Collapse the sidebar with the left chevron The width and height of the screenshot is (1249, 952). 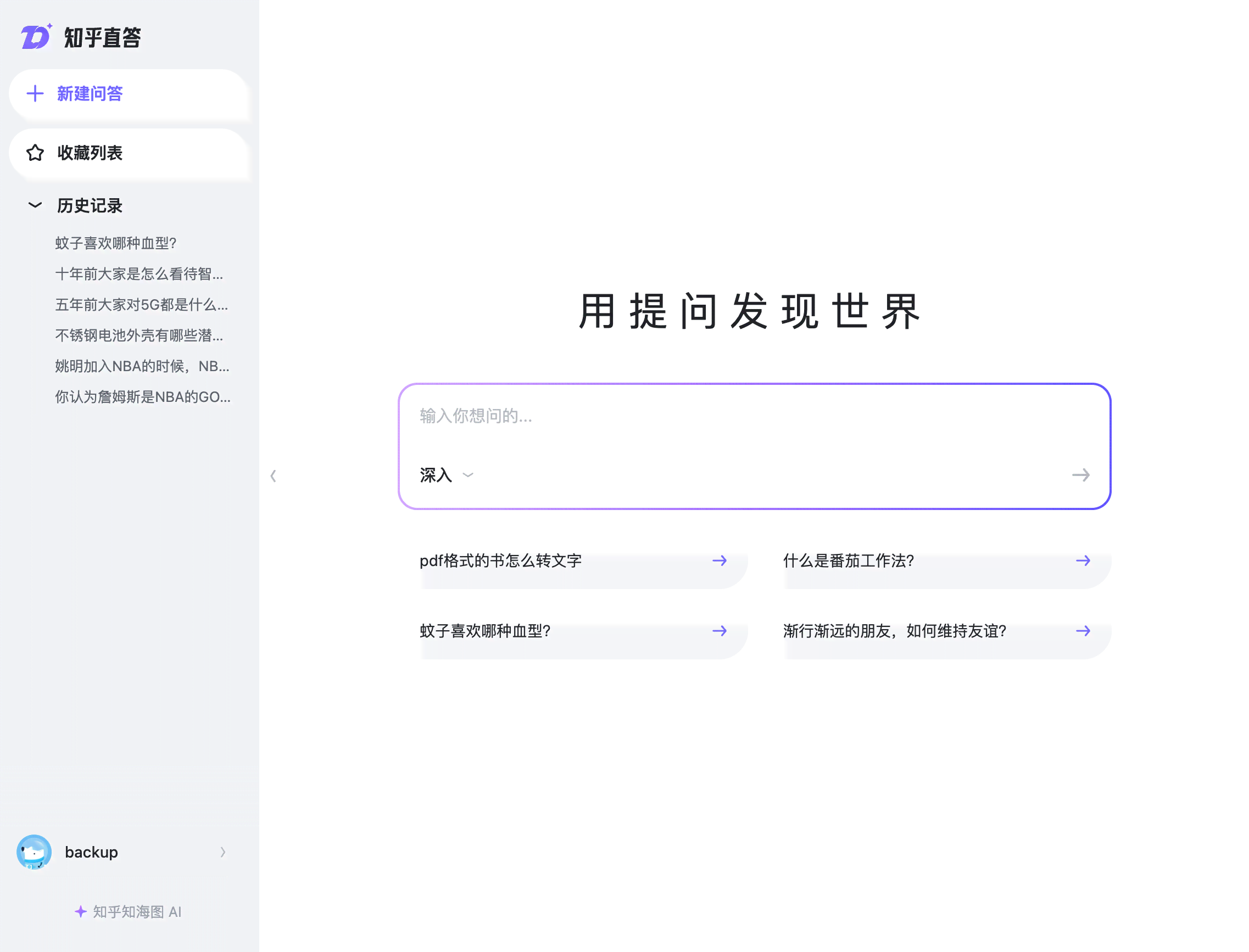pyautogui.click(x=274, y=475)
